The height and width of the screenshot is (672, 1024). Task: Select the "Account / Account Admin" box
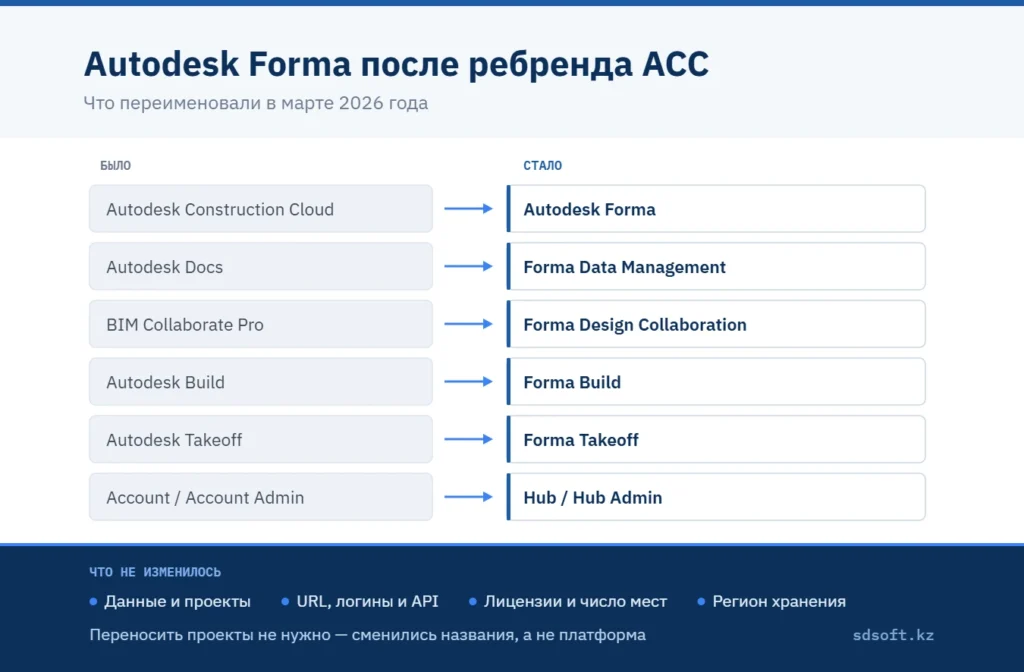pyautogui.click(x=261, y=497)
